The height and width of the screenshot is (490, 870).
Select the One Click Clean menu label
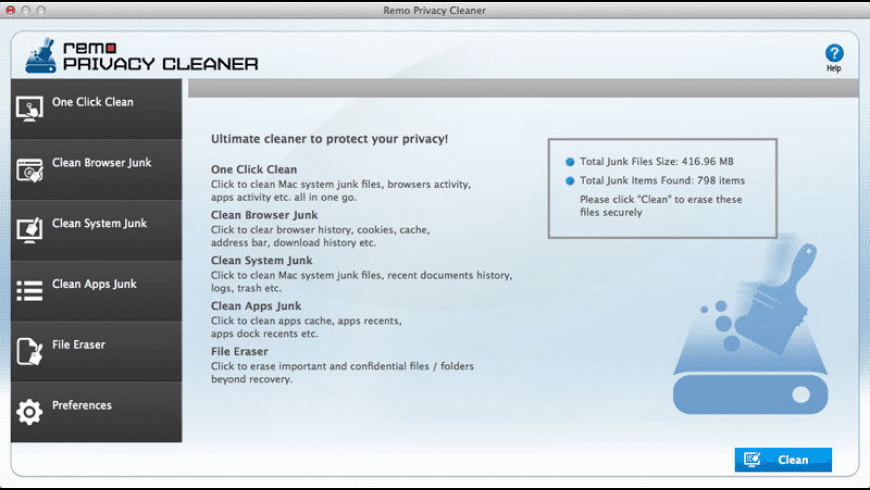click(93, 102)
